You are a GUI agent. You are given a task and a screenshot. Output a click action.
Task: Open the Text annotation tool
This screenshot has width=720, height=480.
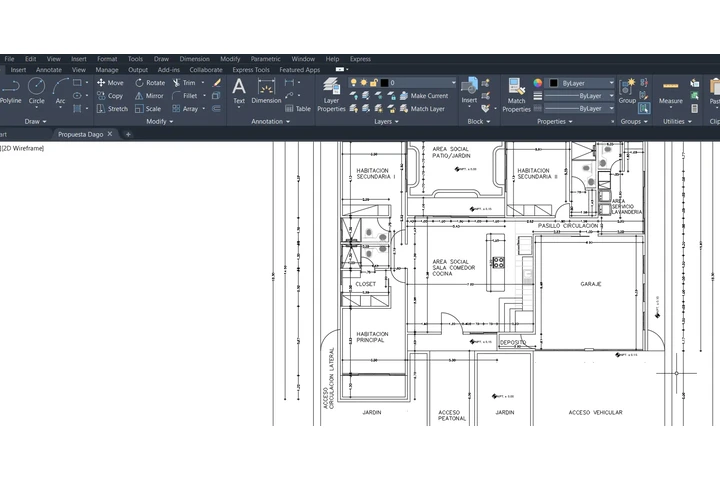[x=239, y=89]
